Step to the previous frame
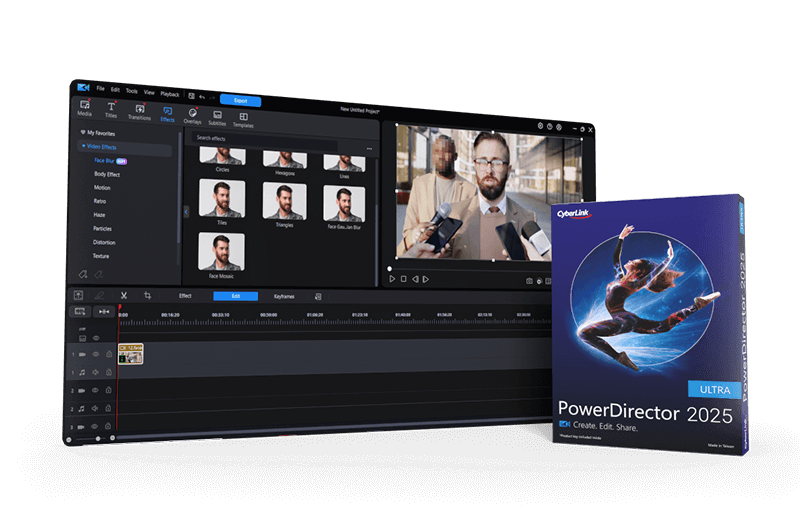The height and width of the screenshot is (525, 800). click(x=415, y=279)
